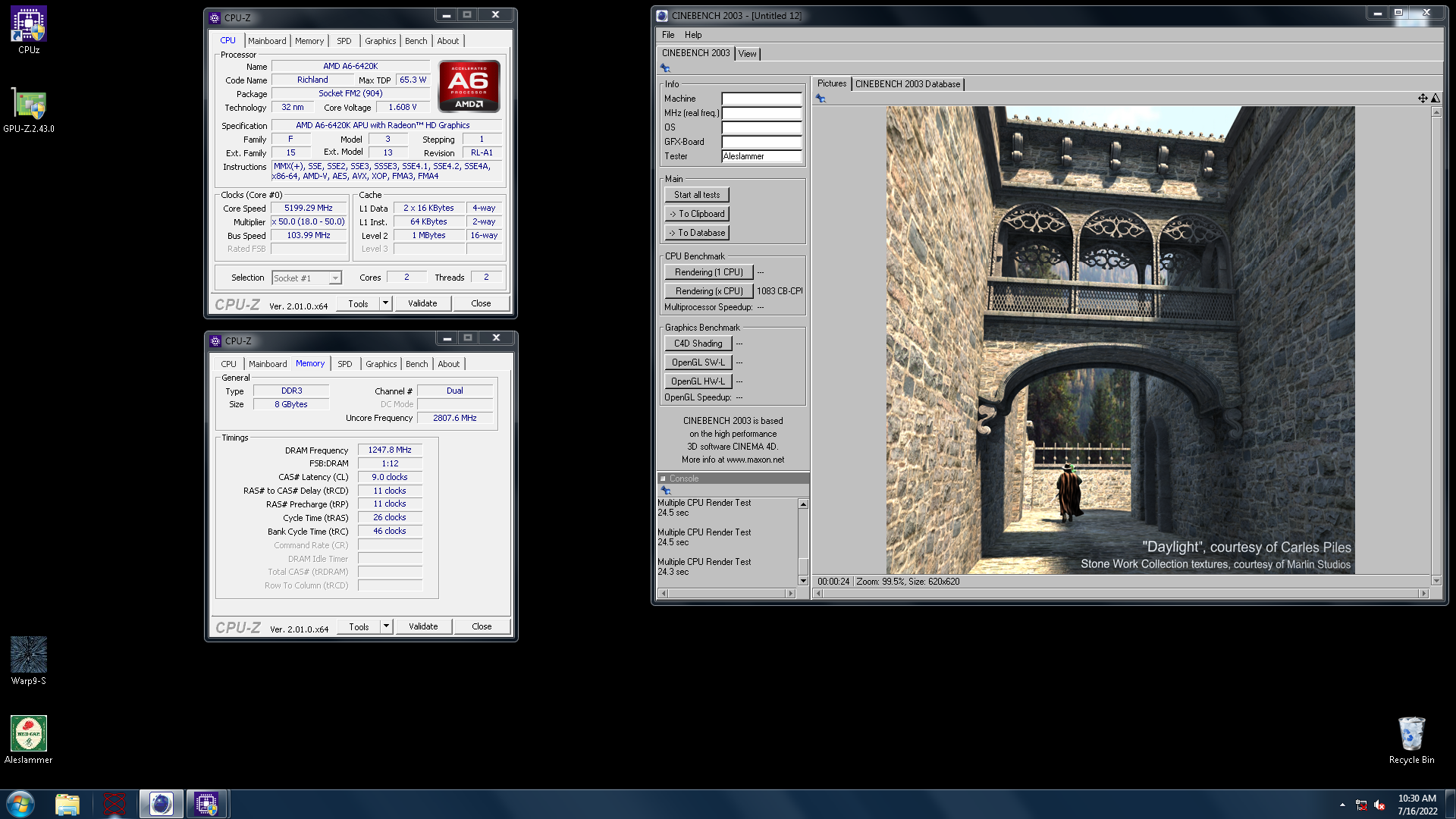1456x819 pixels.
Task: Switch to CPU tab in Memory CPU-Z window
Action: point(228,364)
